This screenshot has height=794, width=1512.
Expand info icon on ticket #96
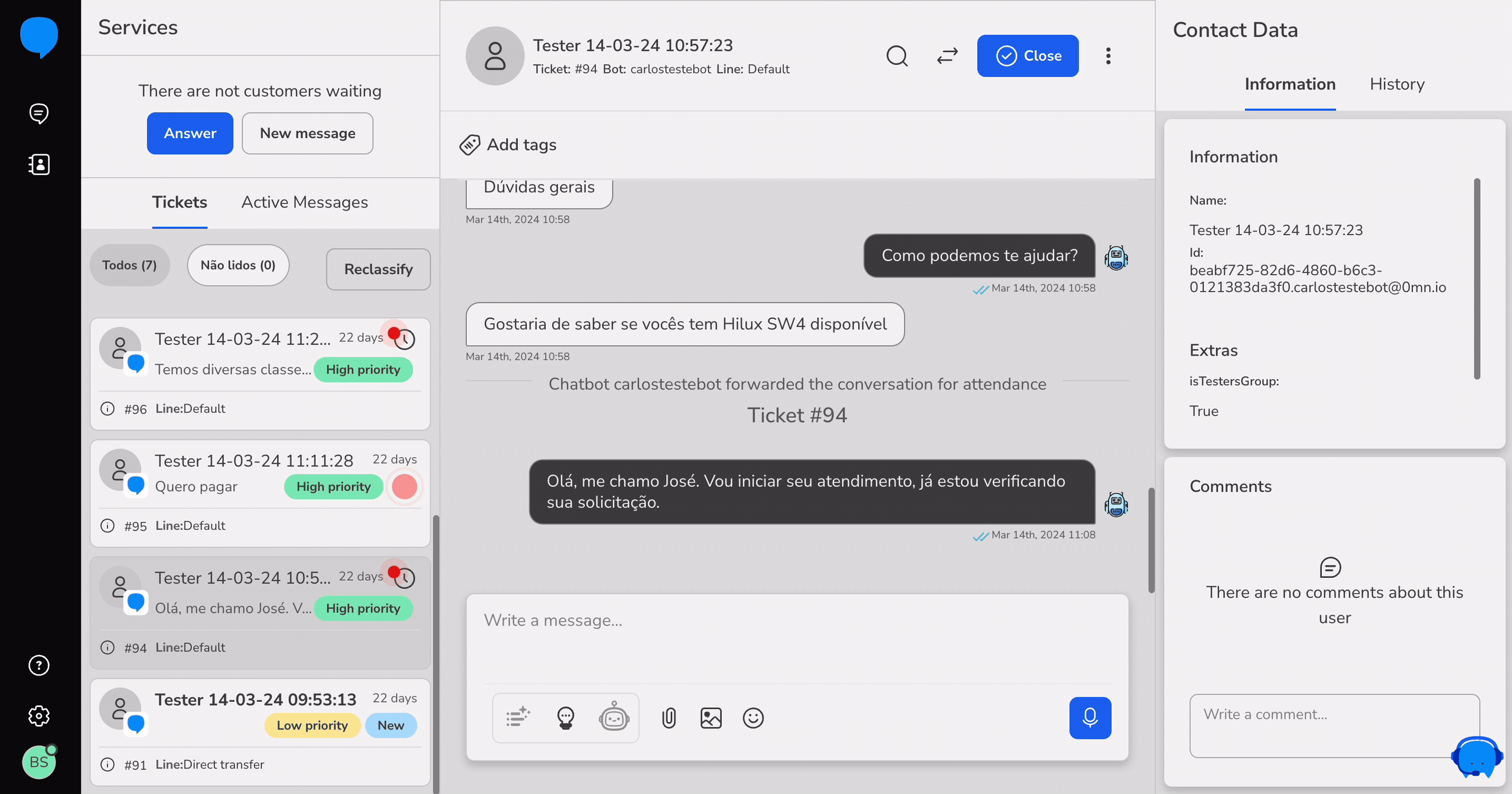(107, 409)
